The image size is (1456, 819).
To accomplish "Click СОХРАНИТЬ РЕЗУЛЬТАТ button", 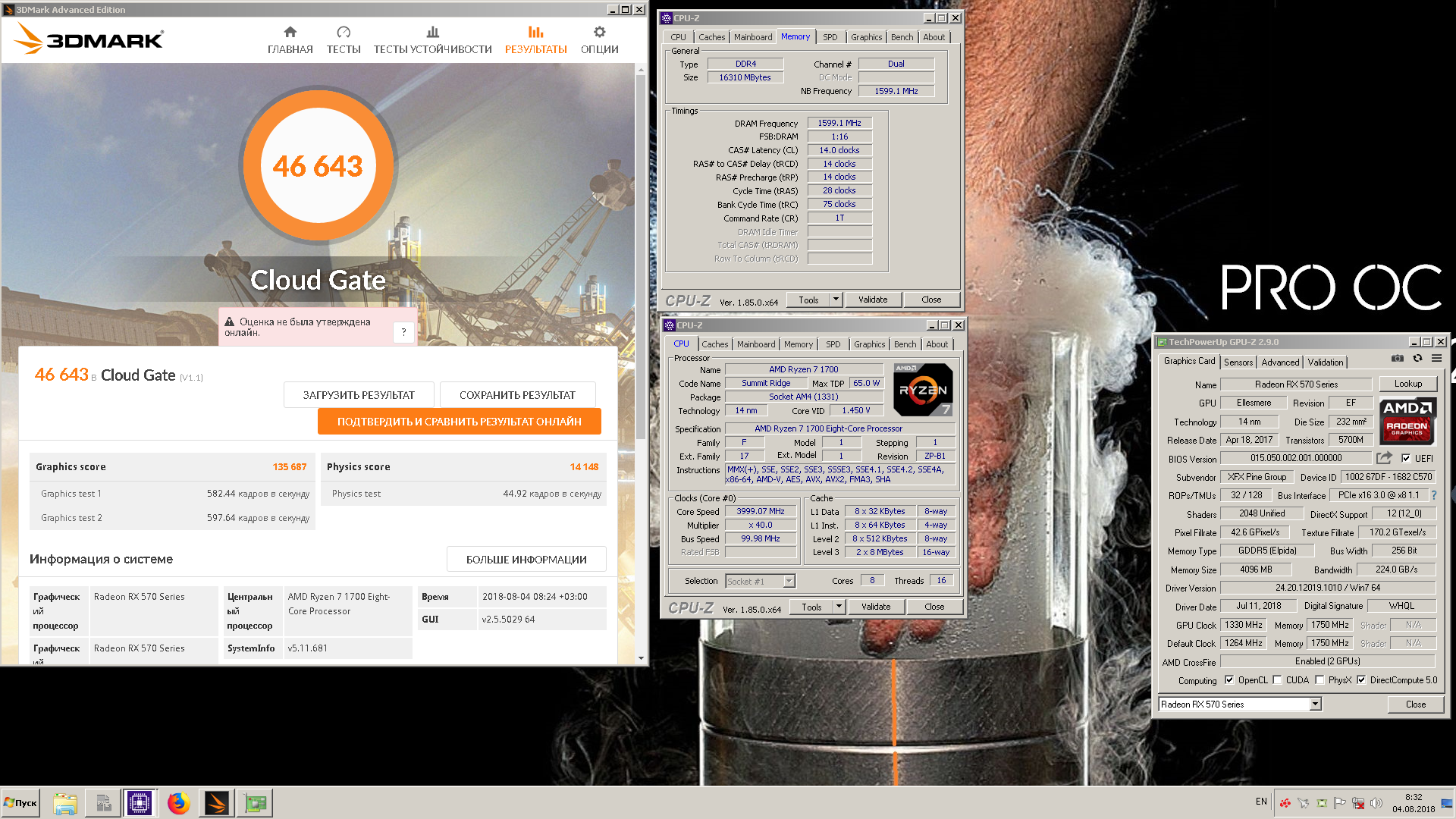I will (x=517, y=395).
